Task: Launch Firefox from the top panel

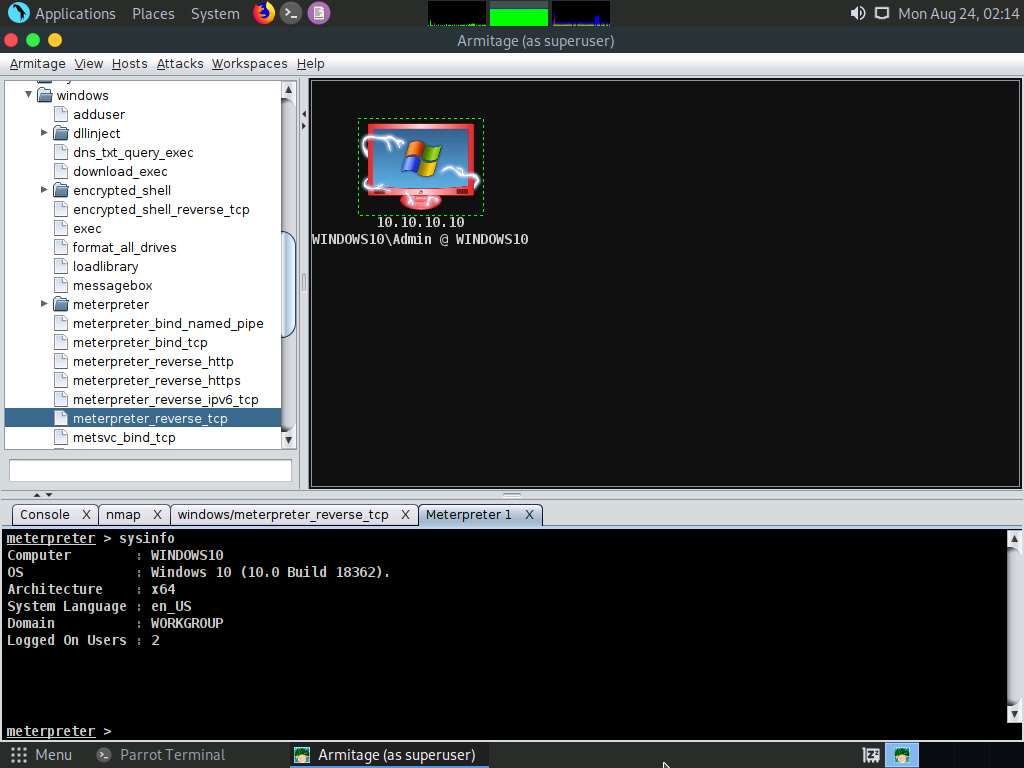Action: (x=264, y=13)
